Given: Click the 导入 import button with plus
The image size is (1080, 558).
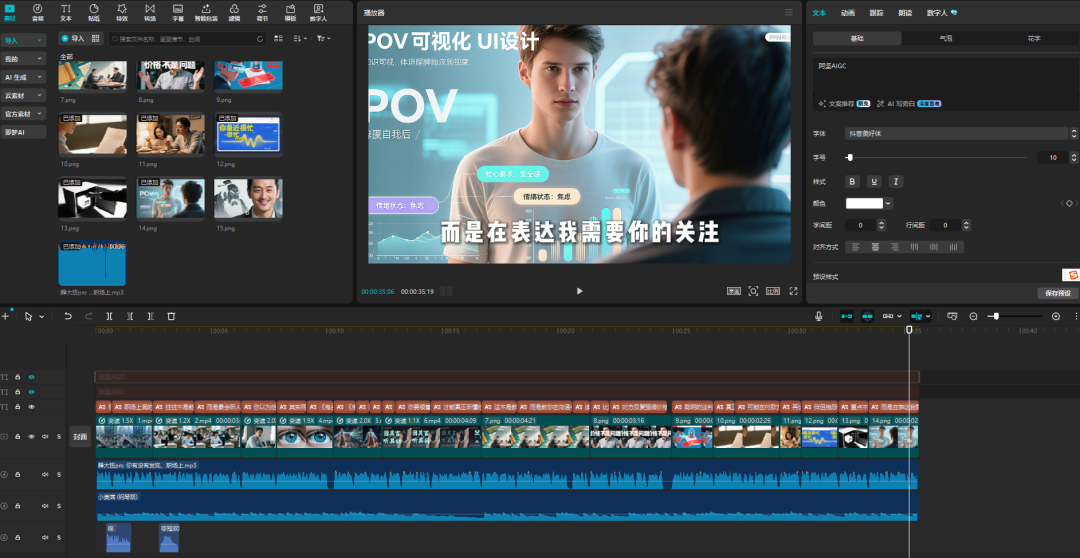Looking at the screenshot, I should pos(71,38).
